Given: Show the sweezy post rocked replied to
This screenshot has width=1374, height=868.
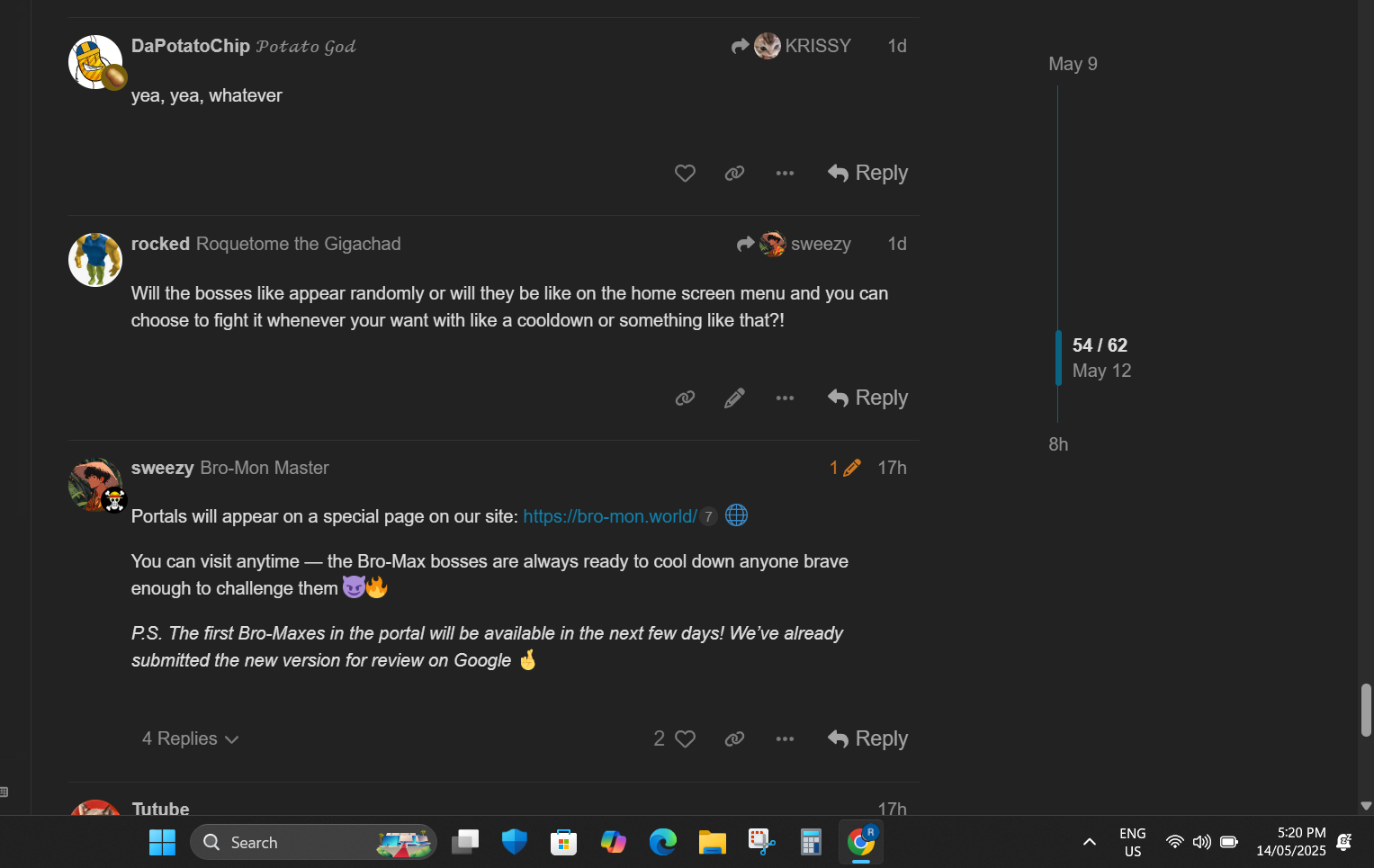Looking at the screenshot, I should (x=794, y=244).
